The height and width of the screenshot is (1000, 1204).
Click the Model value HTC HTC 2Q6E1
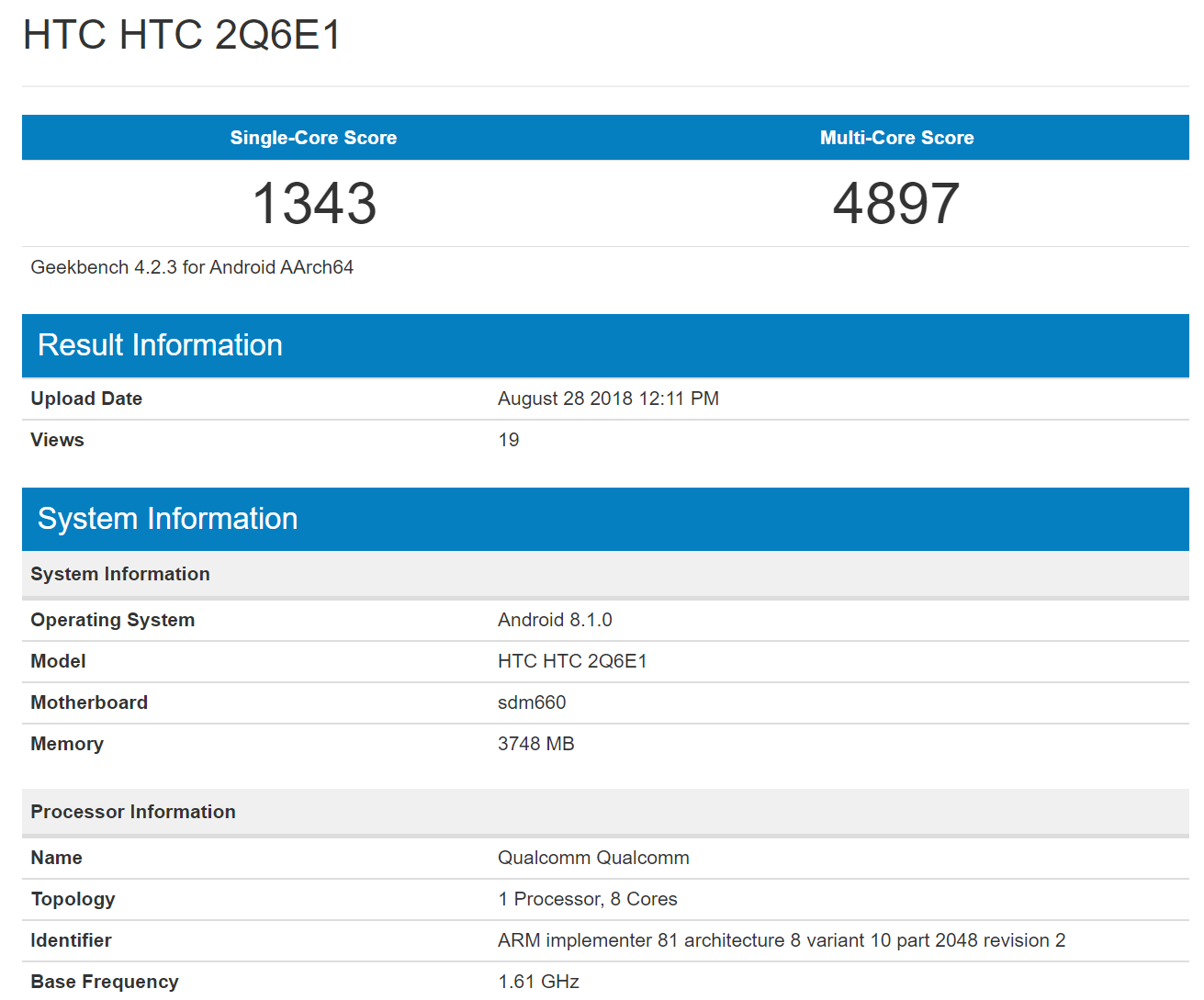(x=572, y=661)
